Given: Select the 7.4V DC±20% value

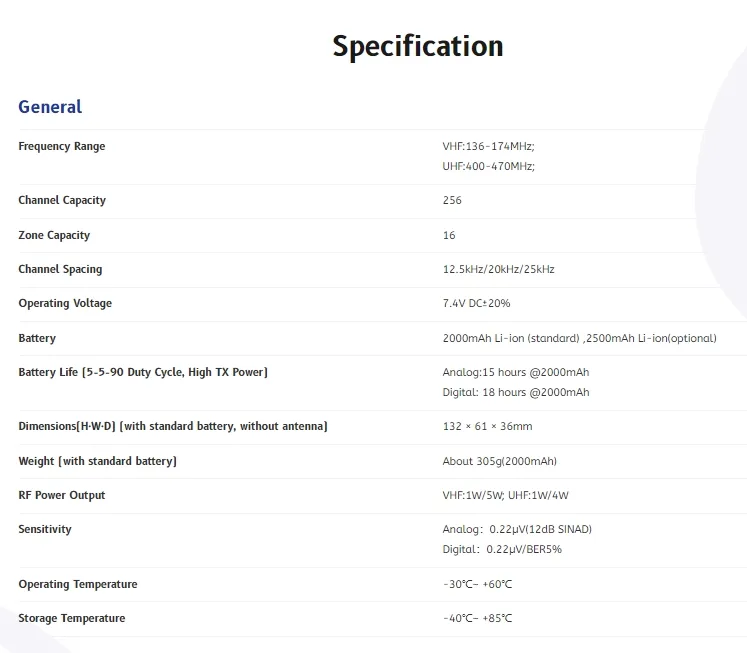Looking at the screenshot, I should point(476,303).
